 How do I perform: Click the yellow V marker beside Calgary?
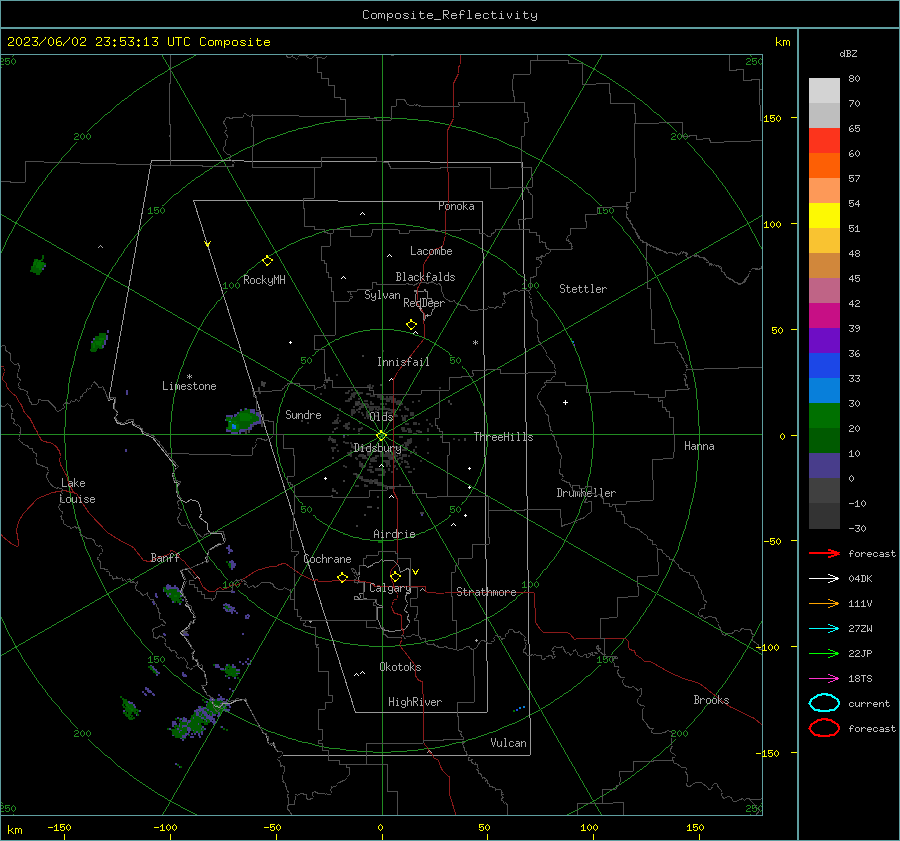416,572
